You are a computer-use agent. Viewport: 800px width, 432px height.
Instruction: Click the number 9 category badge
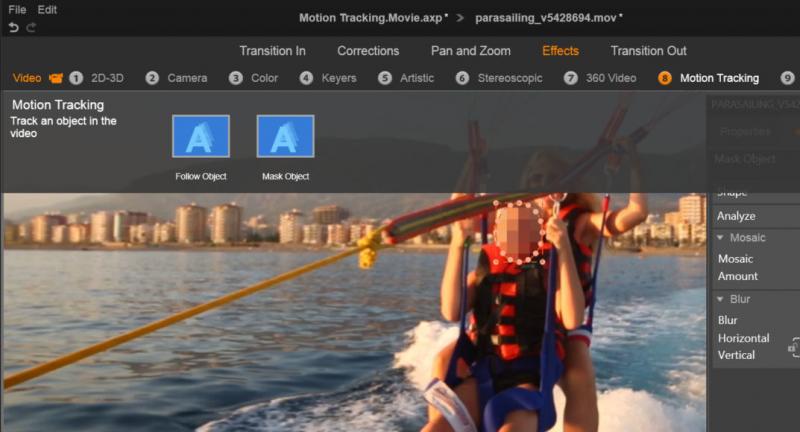point(787,78)
